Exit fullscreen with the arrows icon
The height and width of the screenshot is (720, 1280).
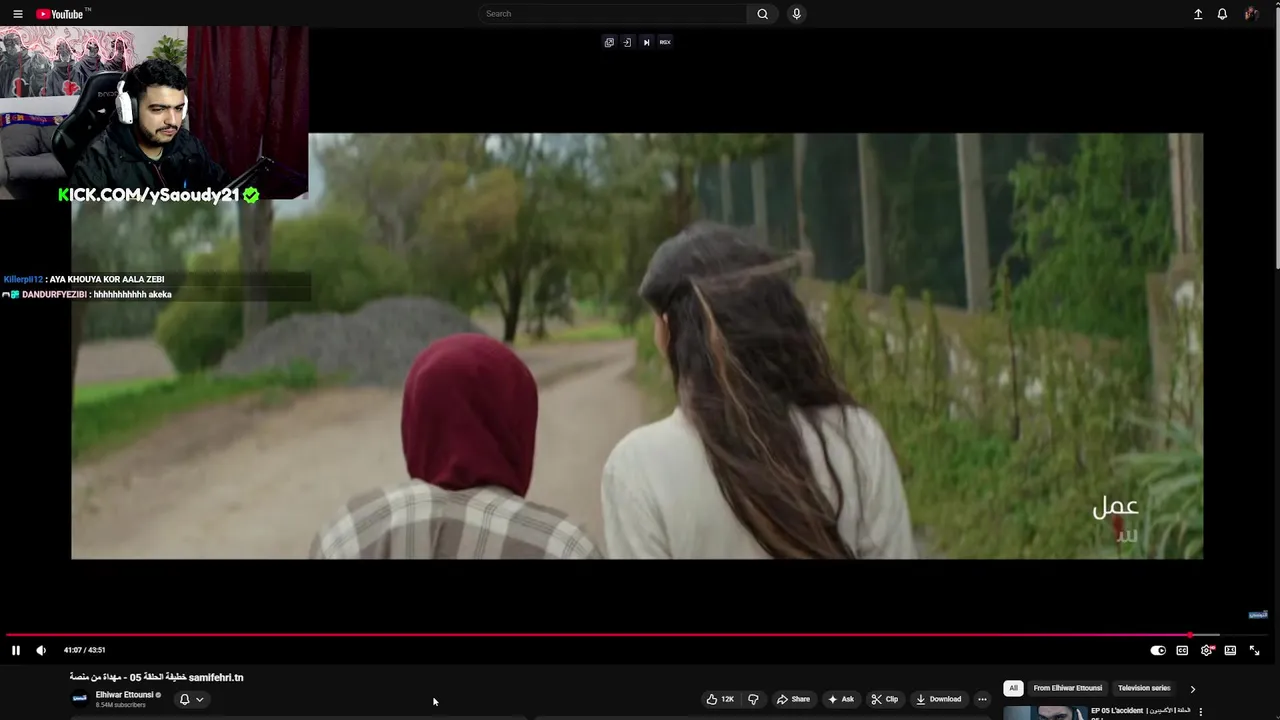(x=1254, y=650)
